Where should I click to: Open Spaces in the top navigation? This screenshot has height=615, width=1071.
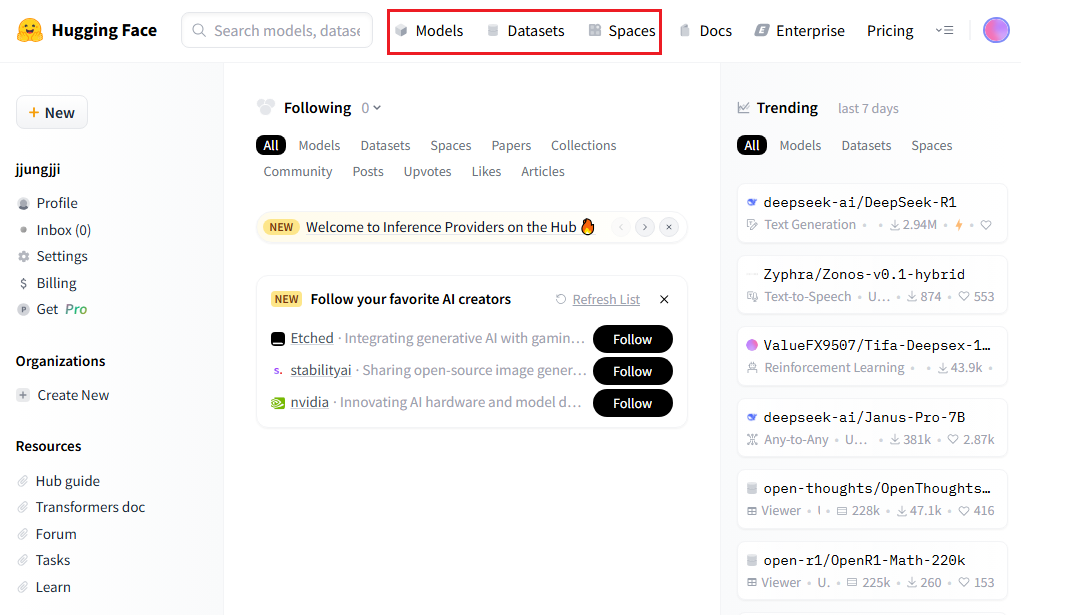coord(622,31)
